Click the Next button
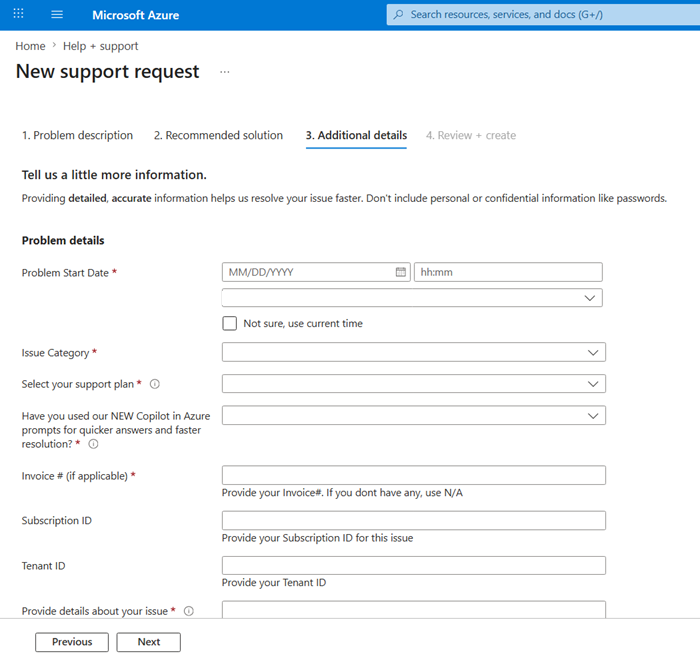The width and height of the screenshot is (700, 666). coord(149,642)
